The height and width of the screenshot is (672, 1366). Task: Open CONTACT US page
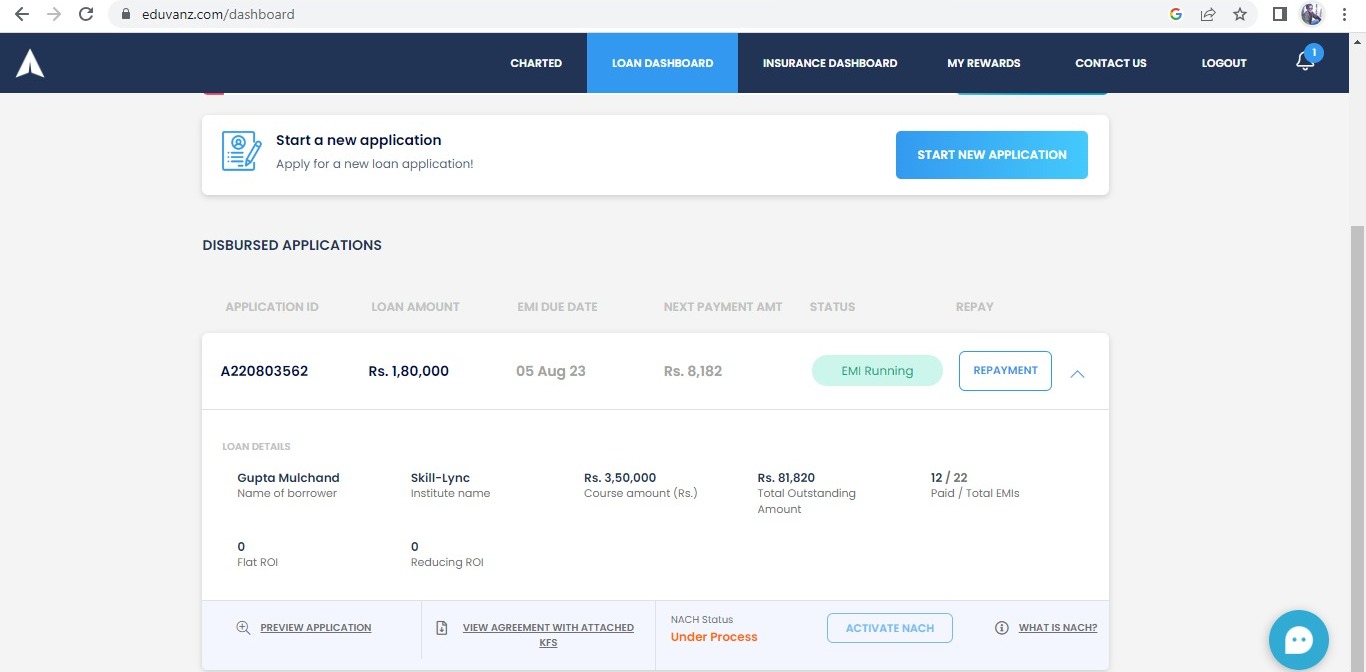(x=1111, y=63)
